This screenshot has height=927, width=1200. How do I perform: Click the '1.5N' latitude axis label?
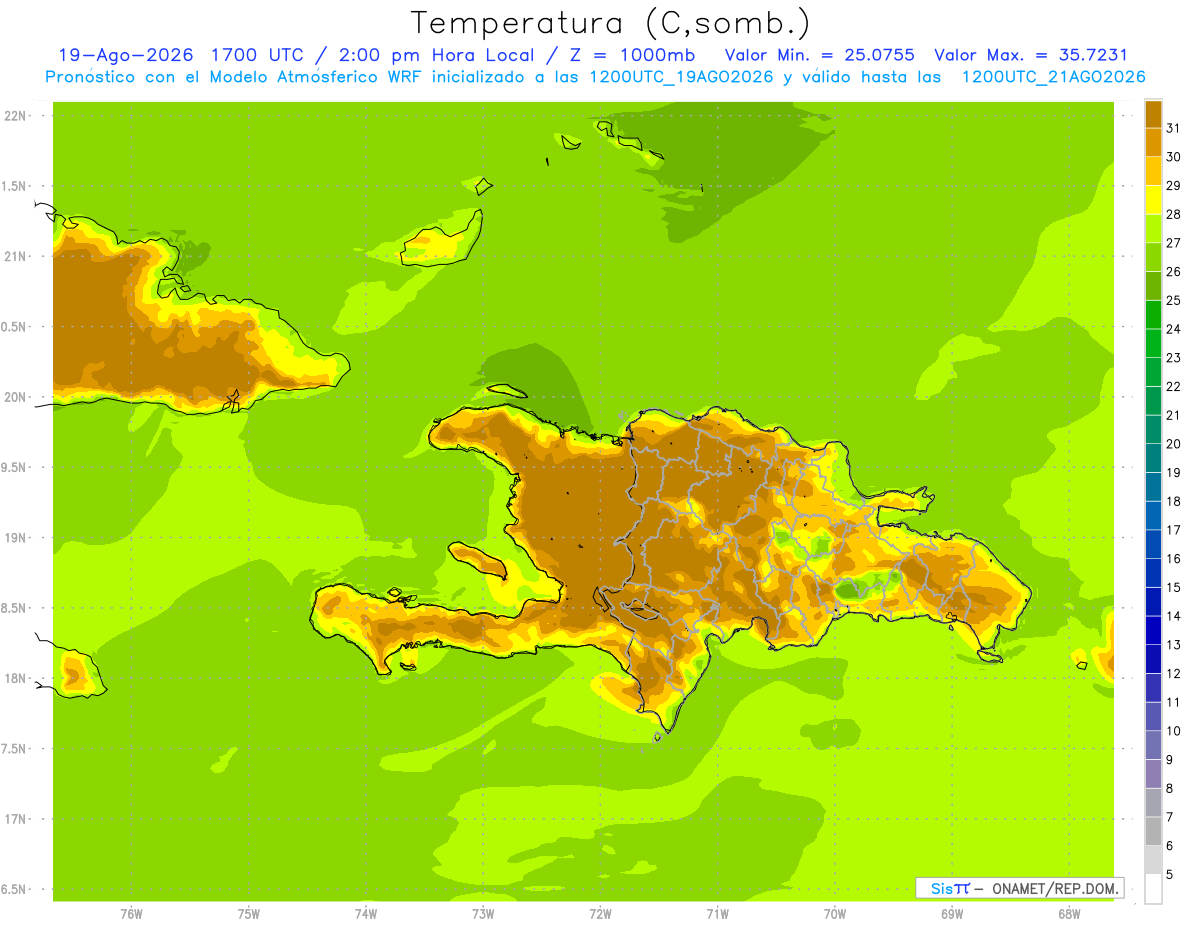(15, 186)
